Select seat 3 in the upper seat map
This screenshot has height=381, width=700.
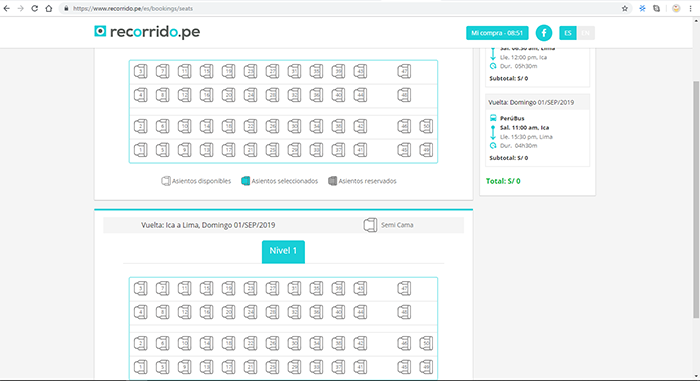(141, 71)
